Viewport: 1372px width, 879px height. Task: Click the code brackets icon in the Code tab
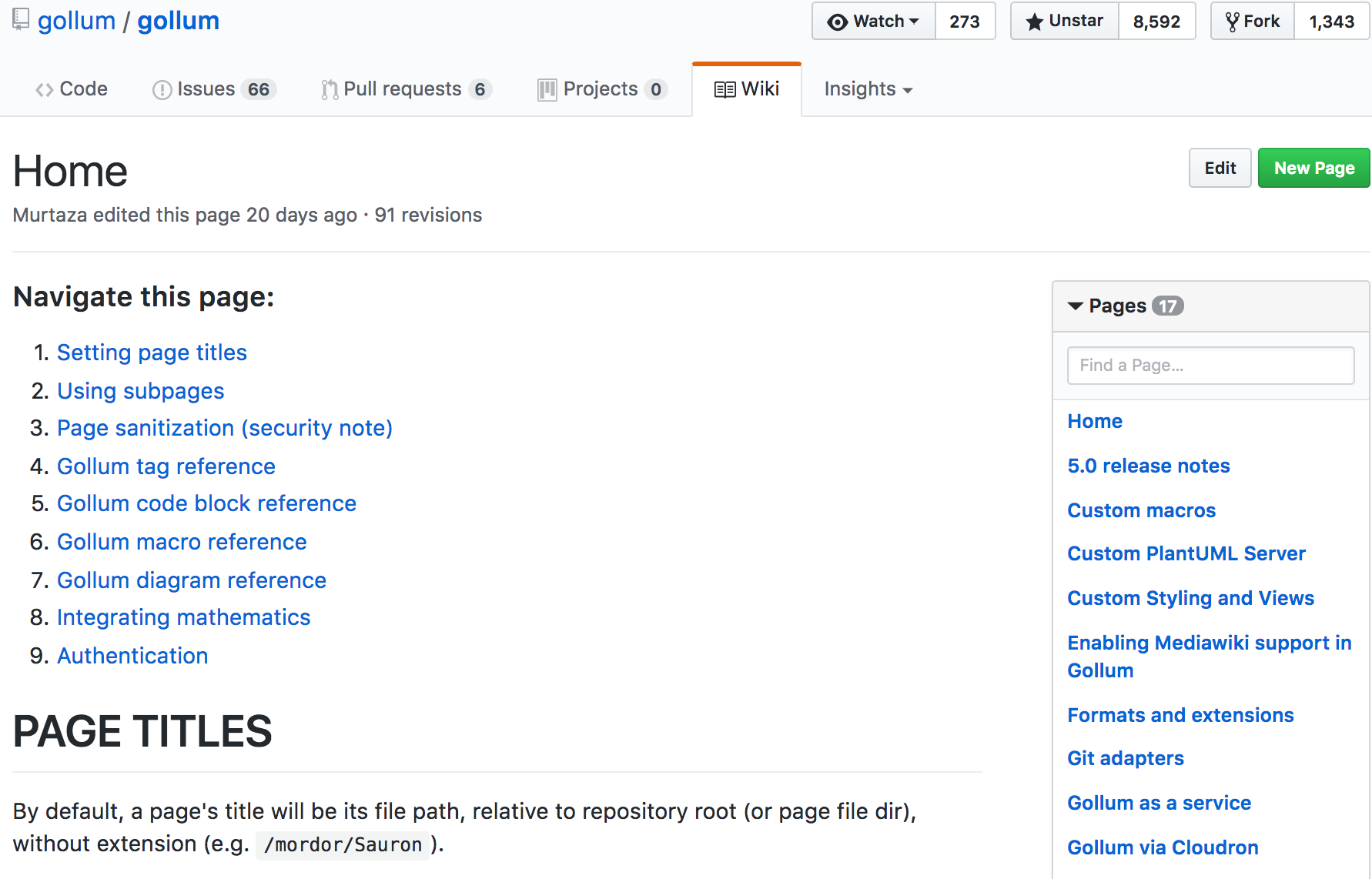pyautogui.click(x=45, y=90)
